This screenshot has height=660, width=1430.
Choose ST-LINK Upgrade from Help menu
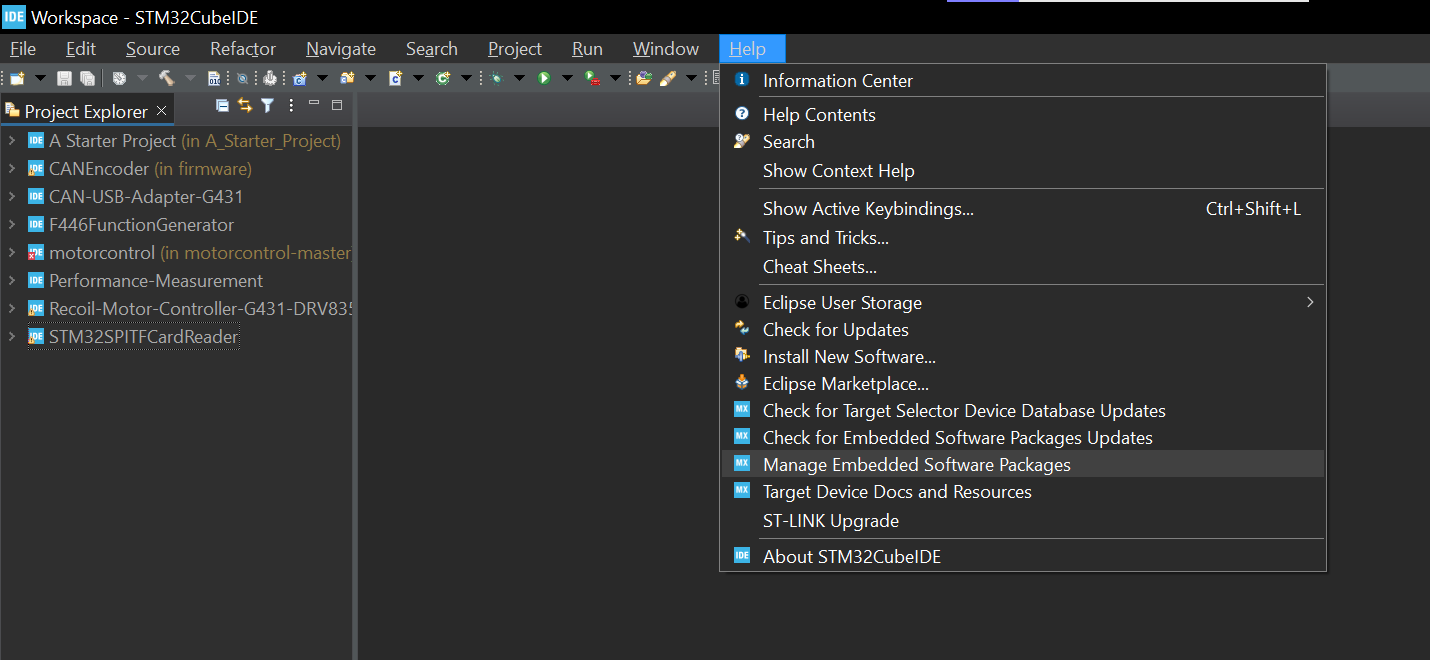click(x=830, y=521)
